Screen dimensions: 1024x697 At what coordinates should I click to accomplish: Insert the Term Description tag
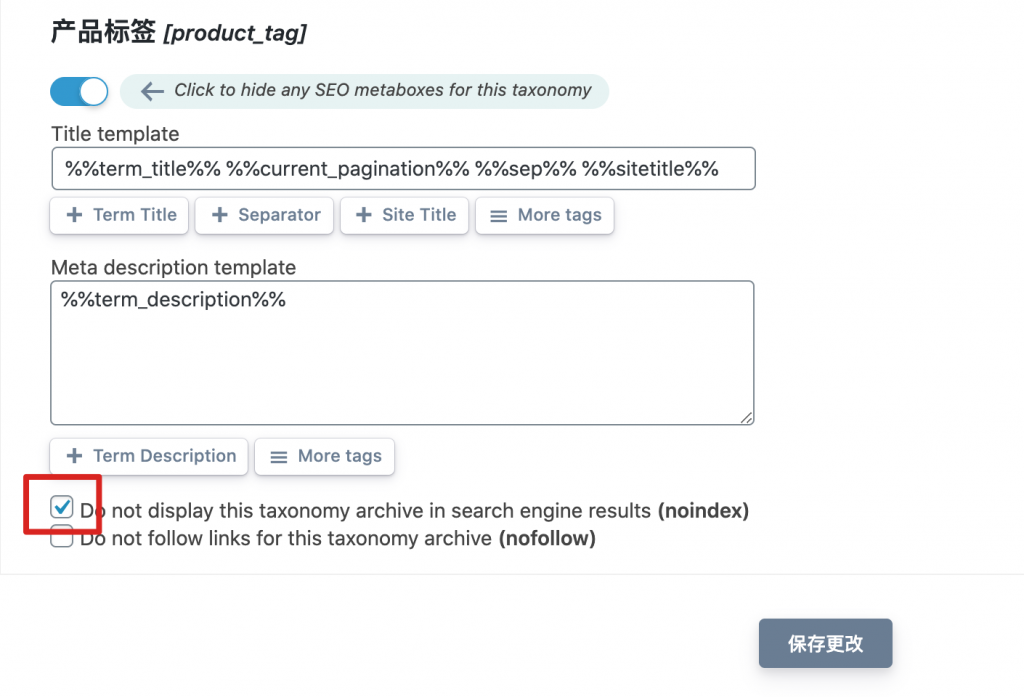coord(149,456)
